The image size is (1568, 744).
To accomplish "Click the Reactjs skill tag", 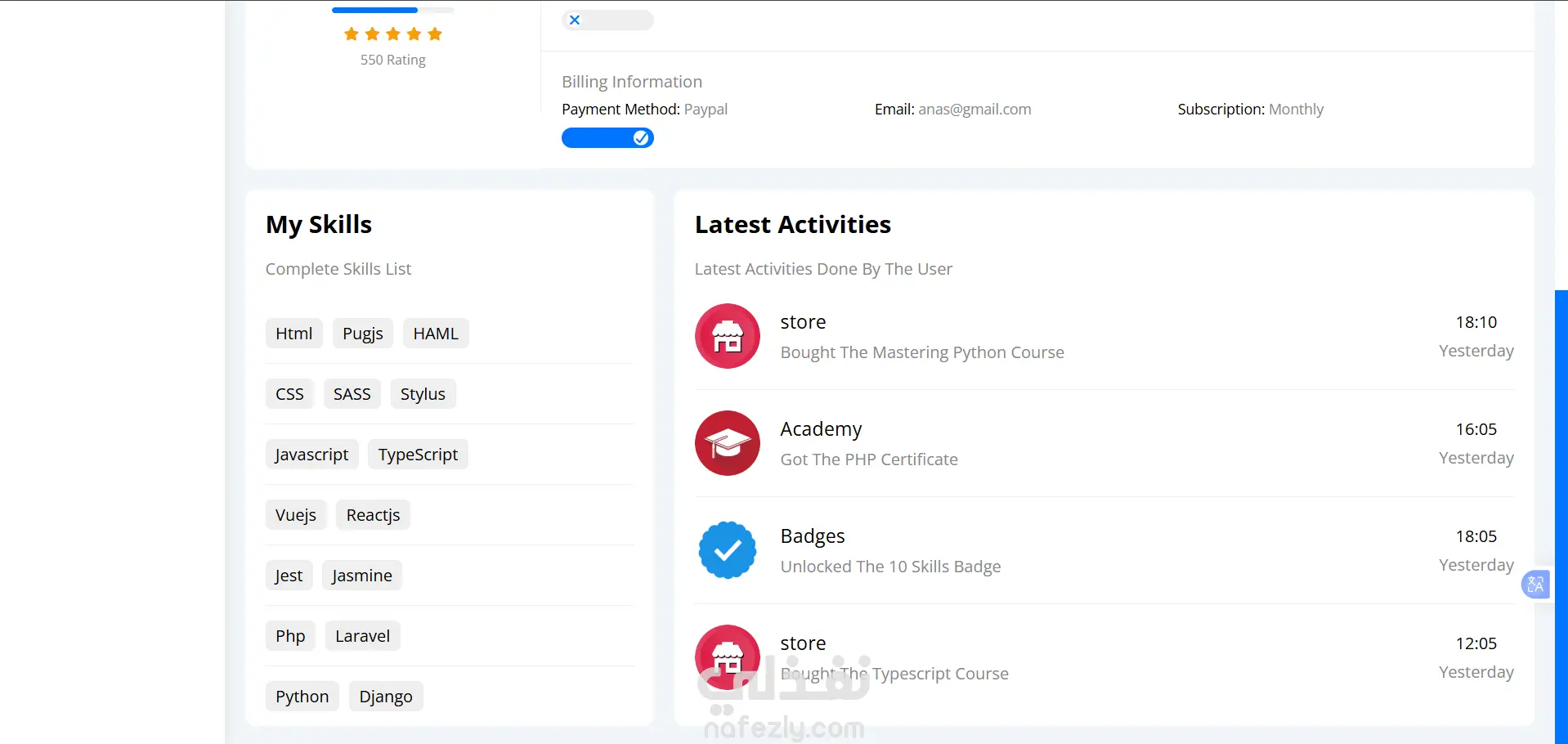I will coord(373,515).
